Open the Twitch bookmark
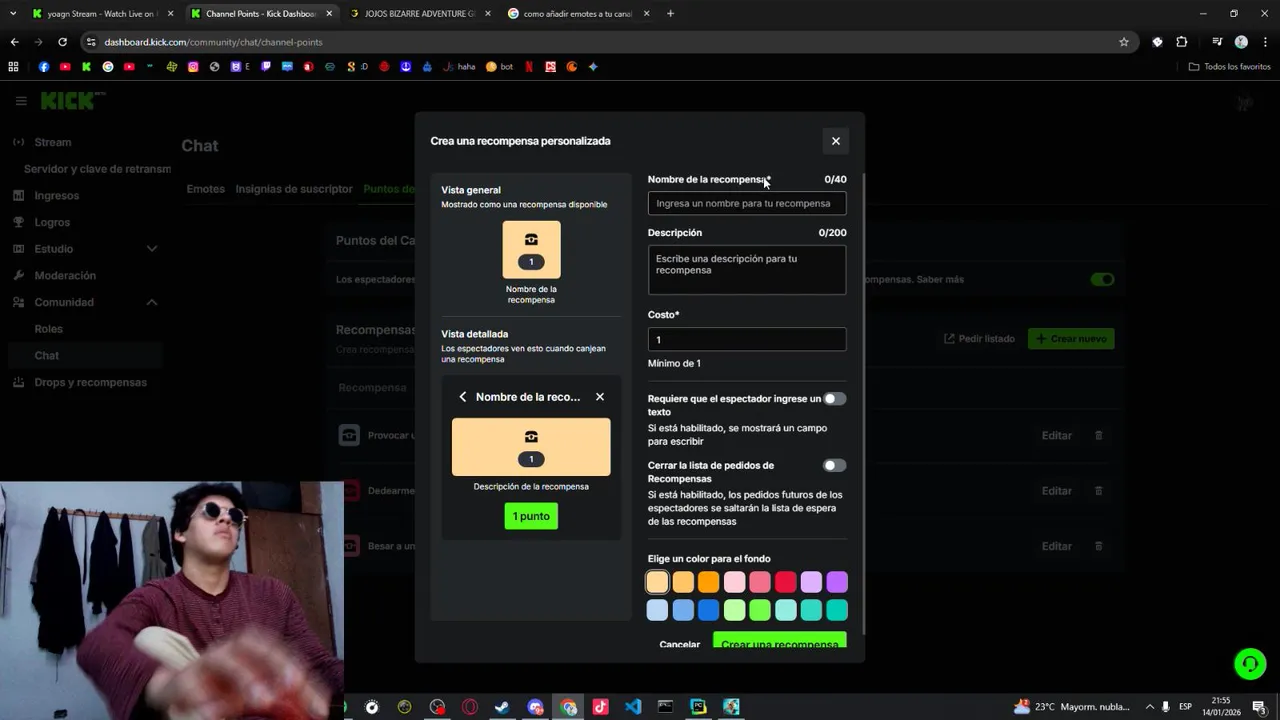This screenshot has width=1280, height=720. 266,67
